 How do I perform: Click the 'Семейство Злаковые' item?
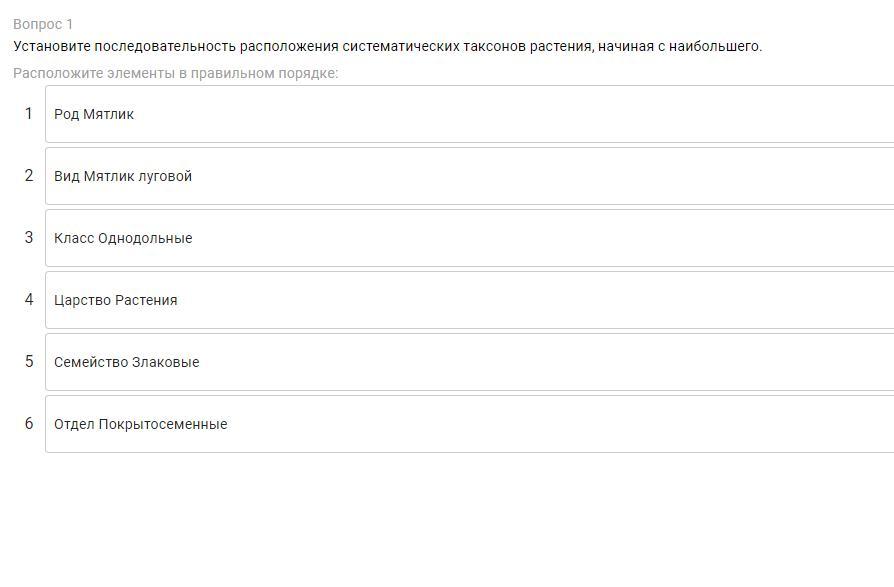click(127, 362)
